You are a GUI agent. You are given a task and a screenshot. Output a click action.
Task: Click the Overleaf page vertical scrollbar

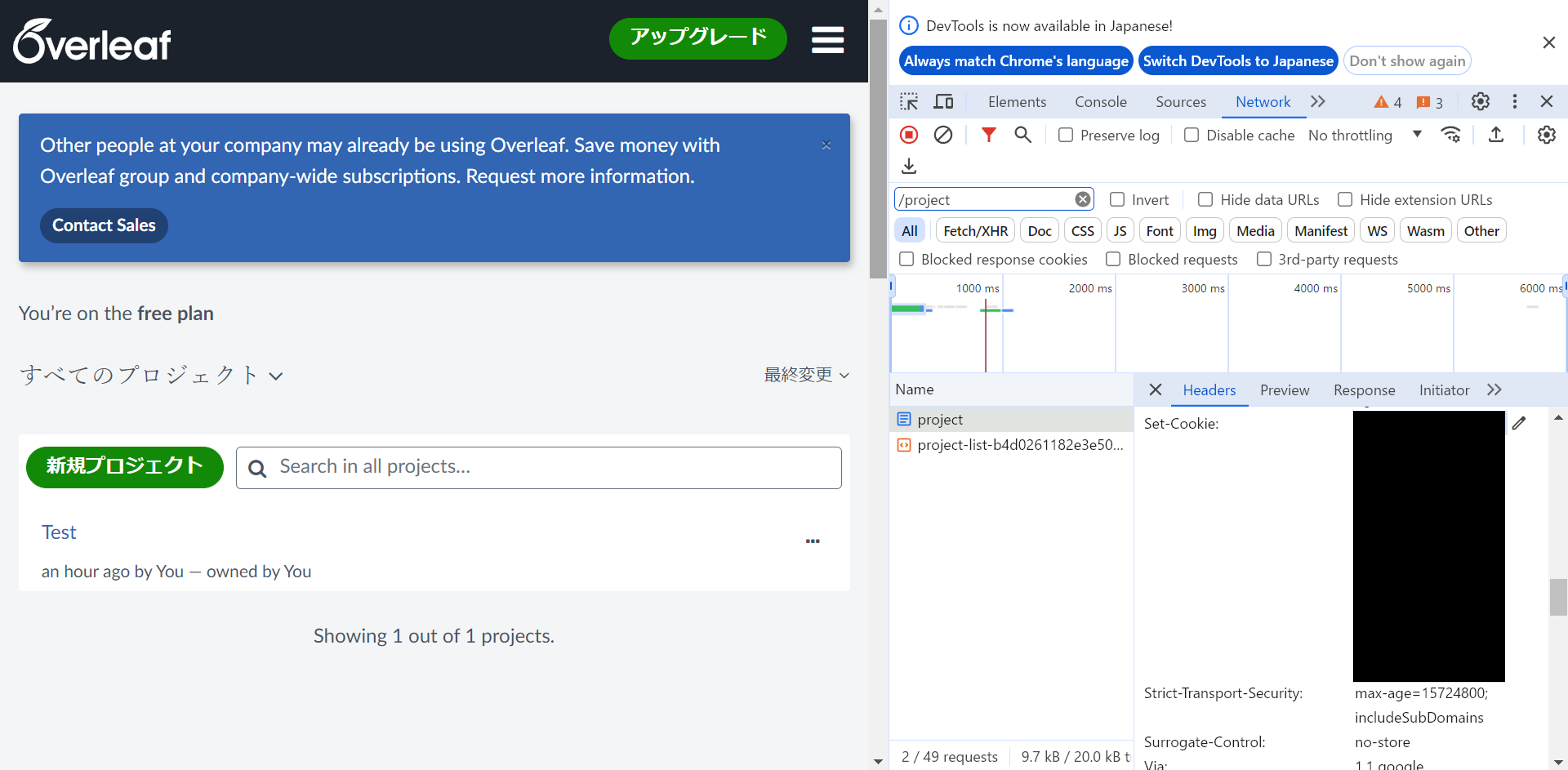(877, 149)
